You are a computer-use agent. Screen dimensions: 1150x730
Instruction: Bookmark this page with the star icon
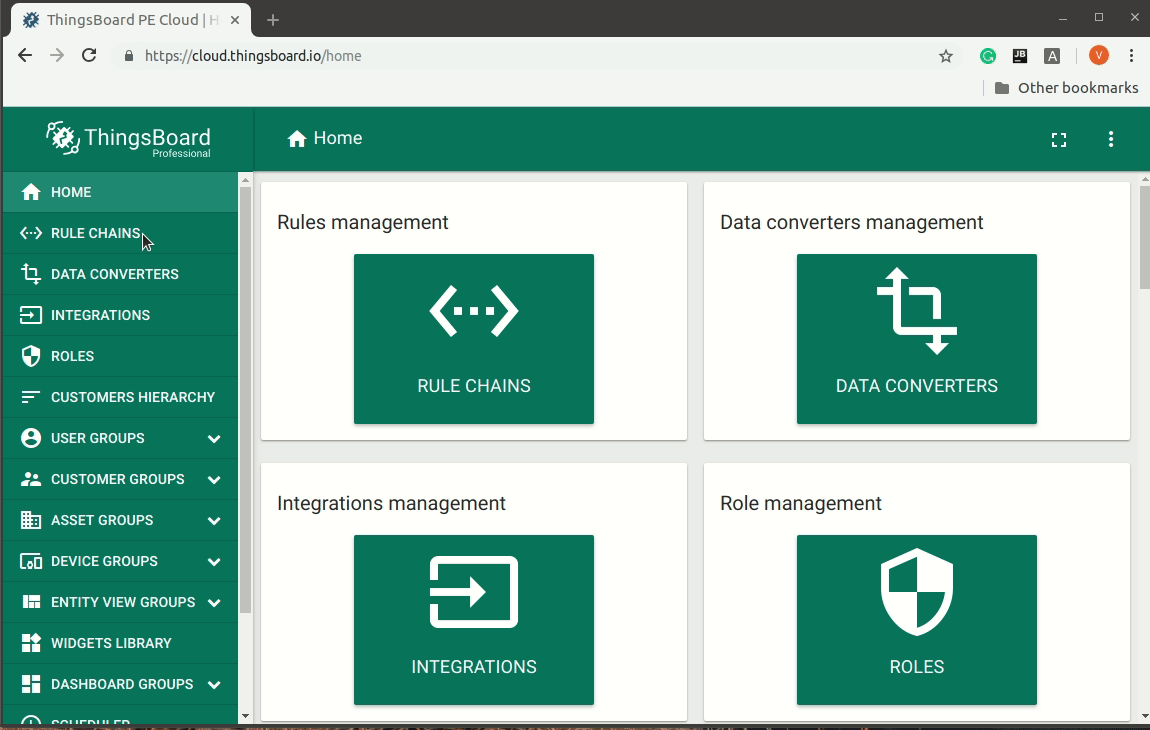(x=945, y=56)
